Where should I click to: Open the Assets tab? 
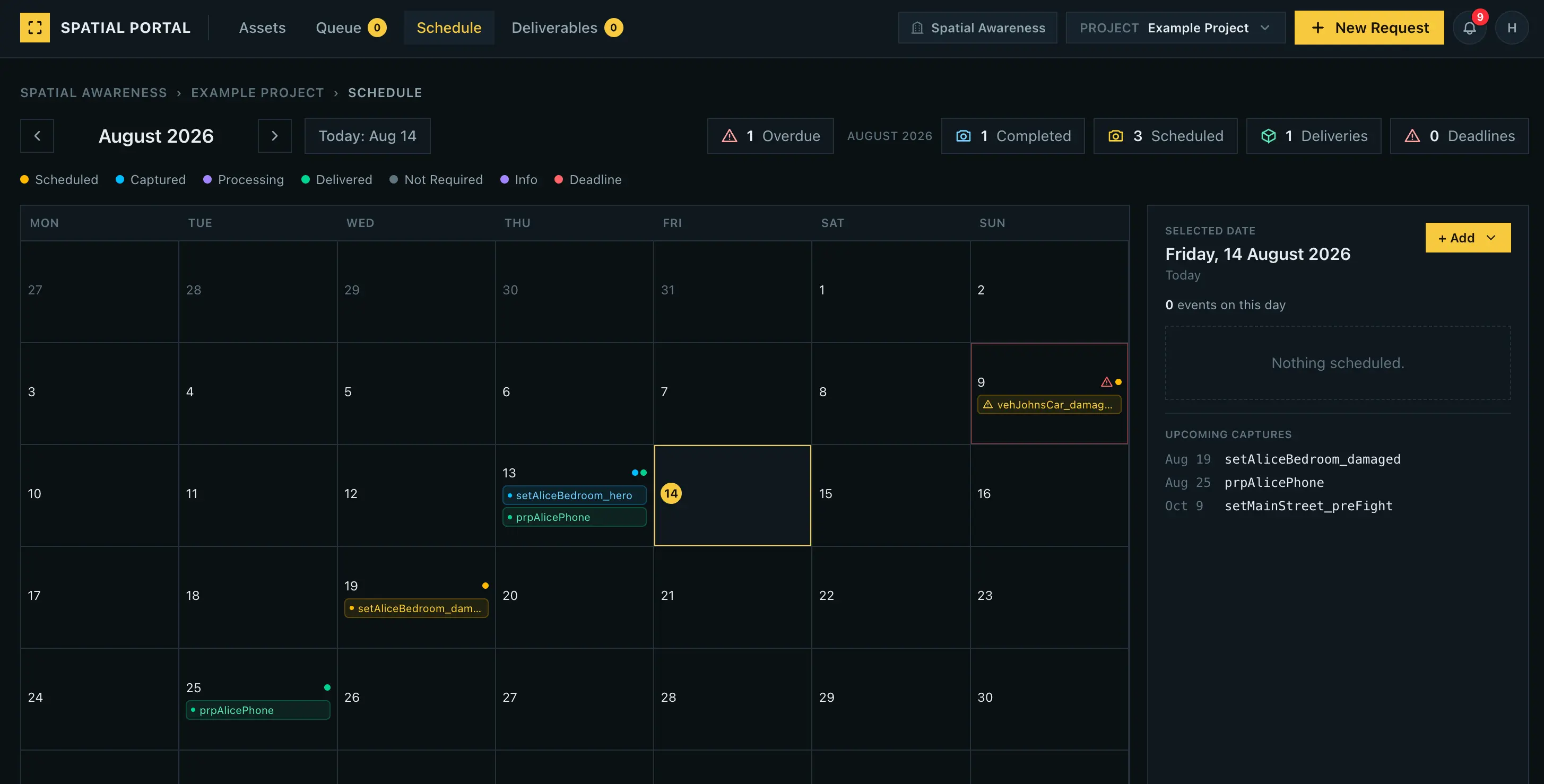pyautogui.click(x=262, y=28)
